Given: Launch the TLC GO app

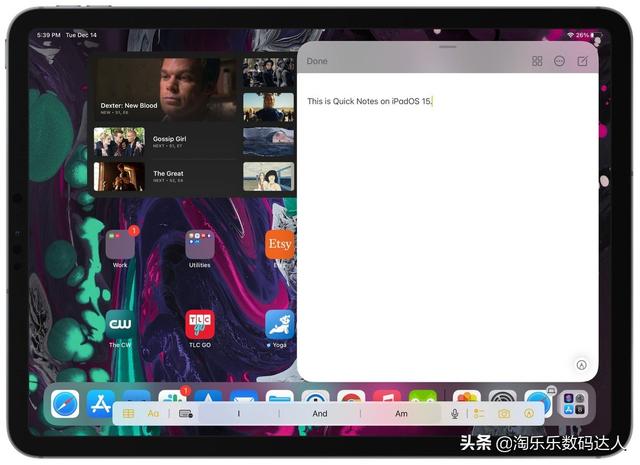Looking at the screenshot, I should (200, 324).
